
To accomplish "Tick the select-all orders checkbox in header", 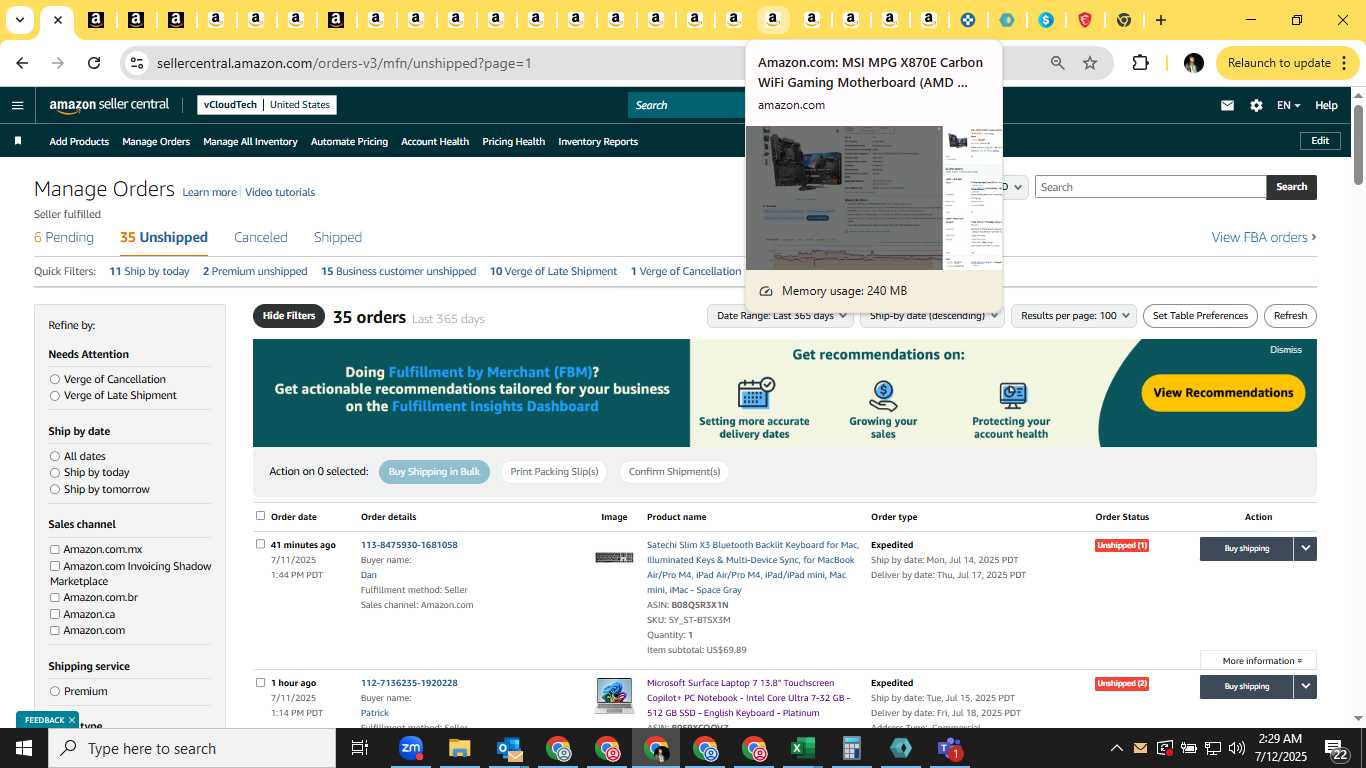I will click(x=260, y=516).
